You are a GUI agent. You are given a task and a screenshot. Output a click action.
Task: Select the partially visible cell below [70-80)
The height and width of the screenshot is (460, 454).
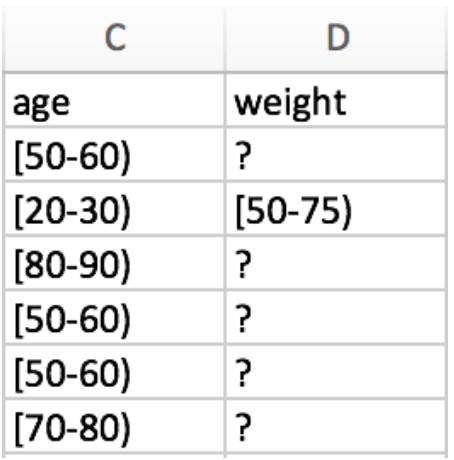point(114,457)
